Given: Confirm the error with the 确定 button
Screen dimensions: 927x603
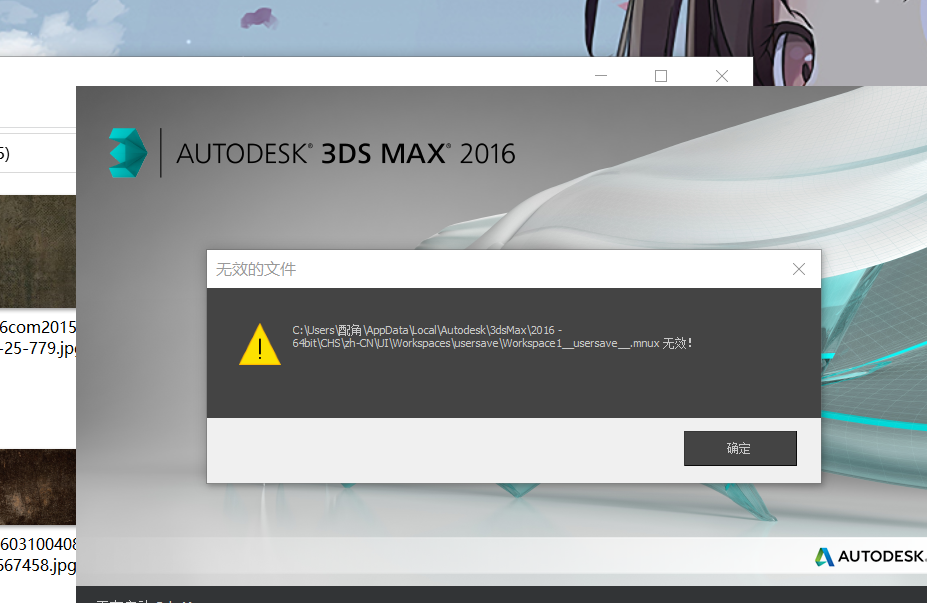Looking at the screenshot, I should click(740, 448).
